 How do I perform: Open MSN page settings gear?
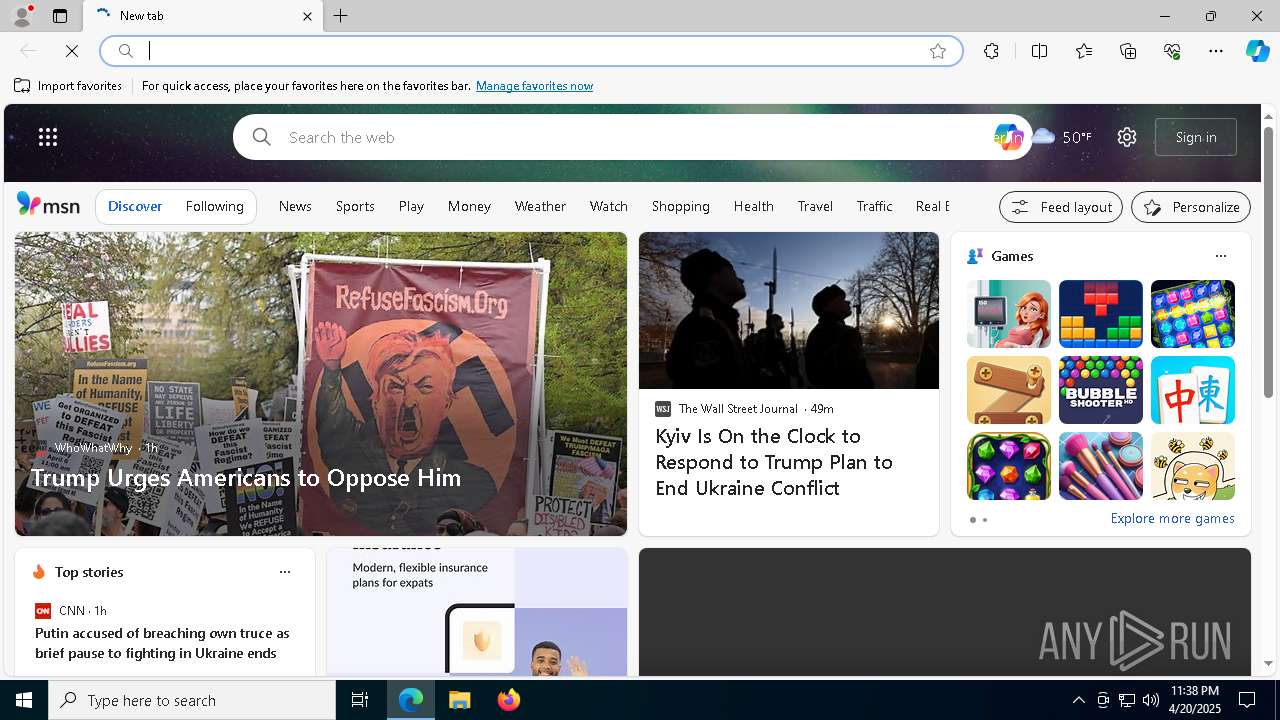[1127, 137]
